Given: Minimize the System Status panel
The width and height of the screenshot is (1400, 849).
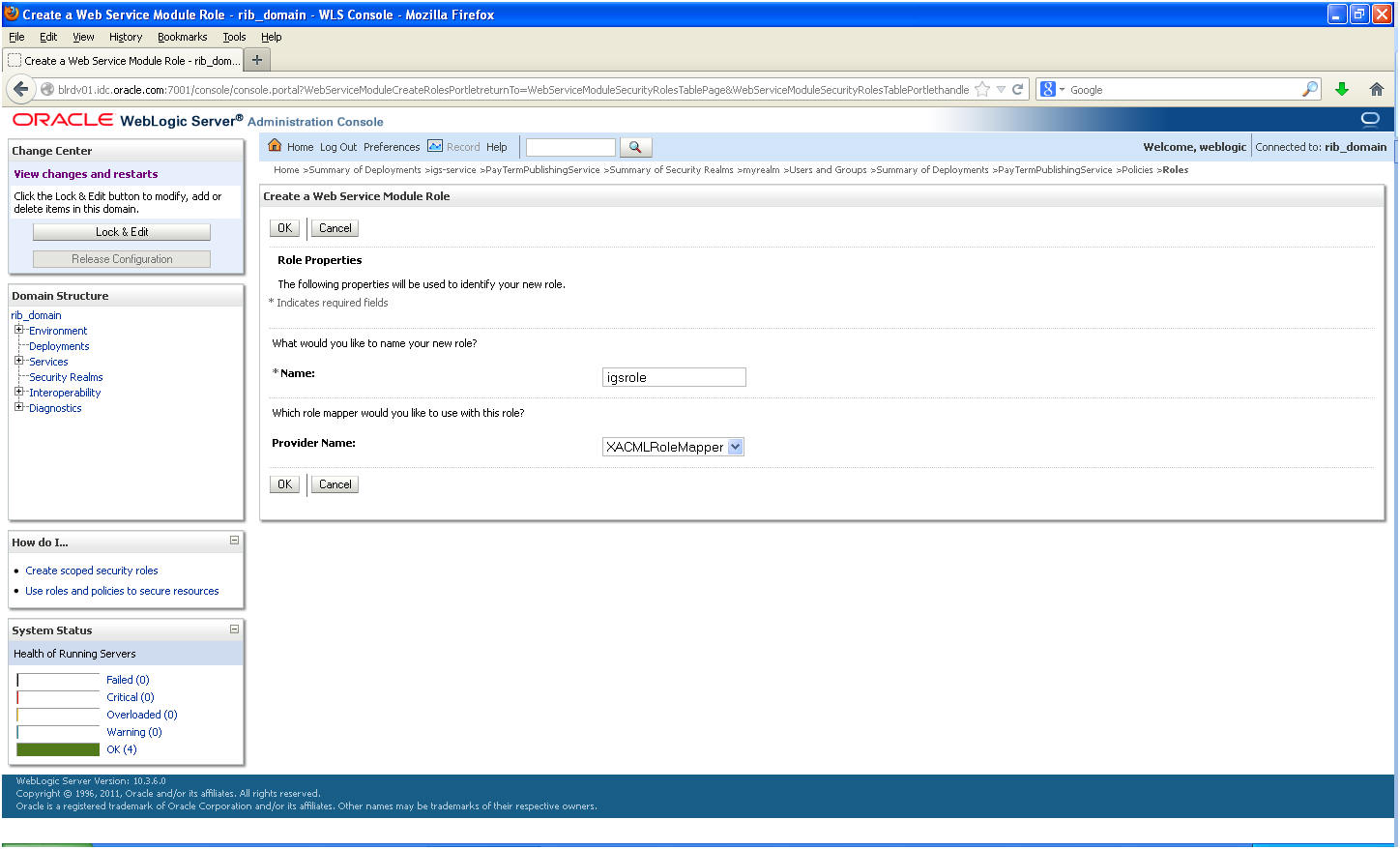Looking at the screenshot, I should pyautogui.click(x=234, y=629).
